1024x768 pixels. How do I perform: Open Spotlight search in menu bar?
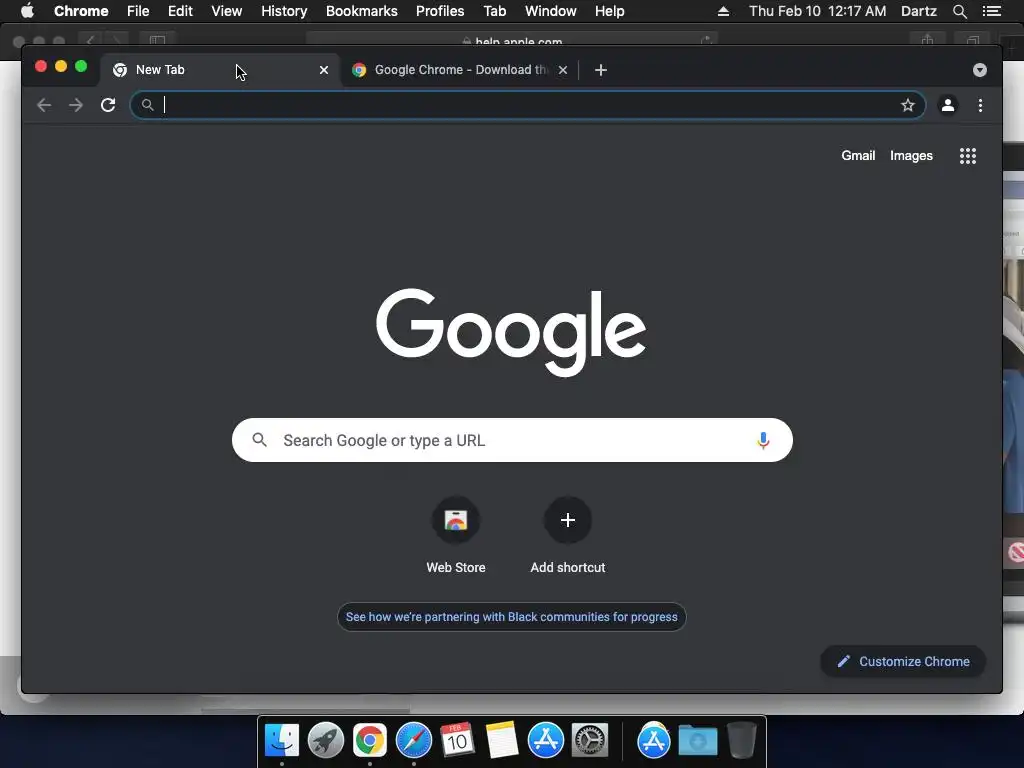point(959,11)
